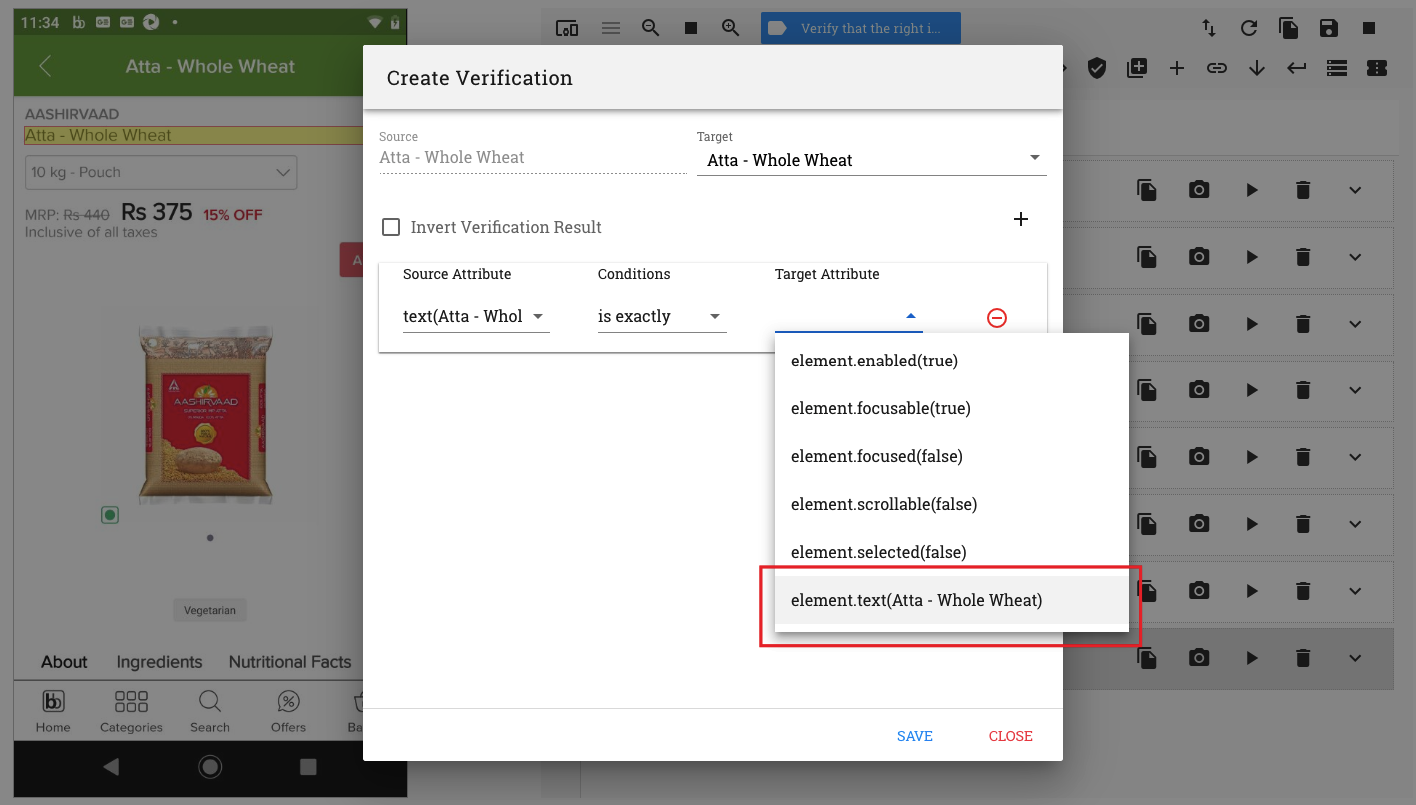
Task: Select element.enabled(true) from the list
Action: 952,360
